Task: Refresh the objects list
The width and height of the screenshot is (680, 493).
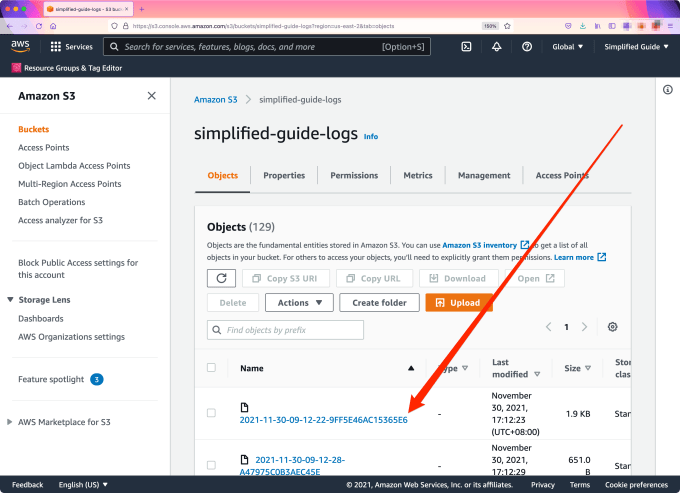Action: coord(221,278)
